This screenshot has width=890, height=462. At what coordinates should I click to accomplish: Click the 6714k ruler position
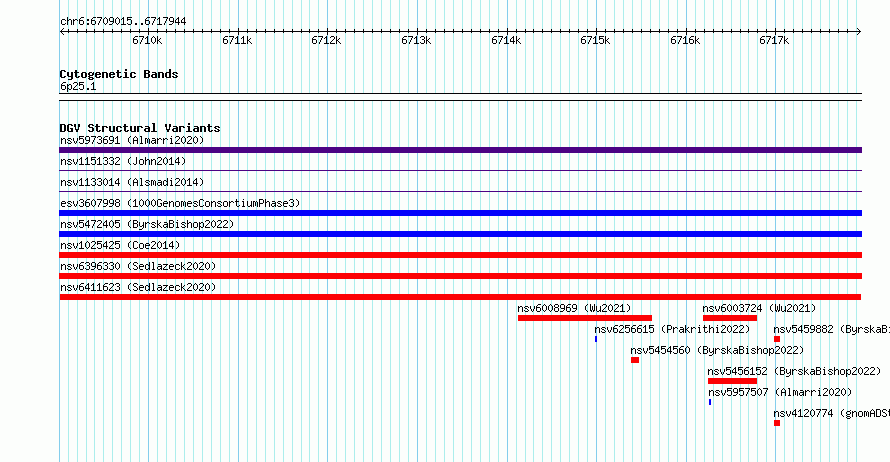(506, 40)
